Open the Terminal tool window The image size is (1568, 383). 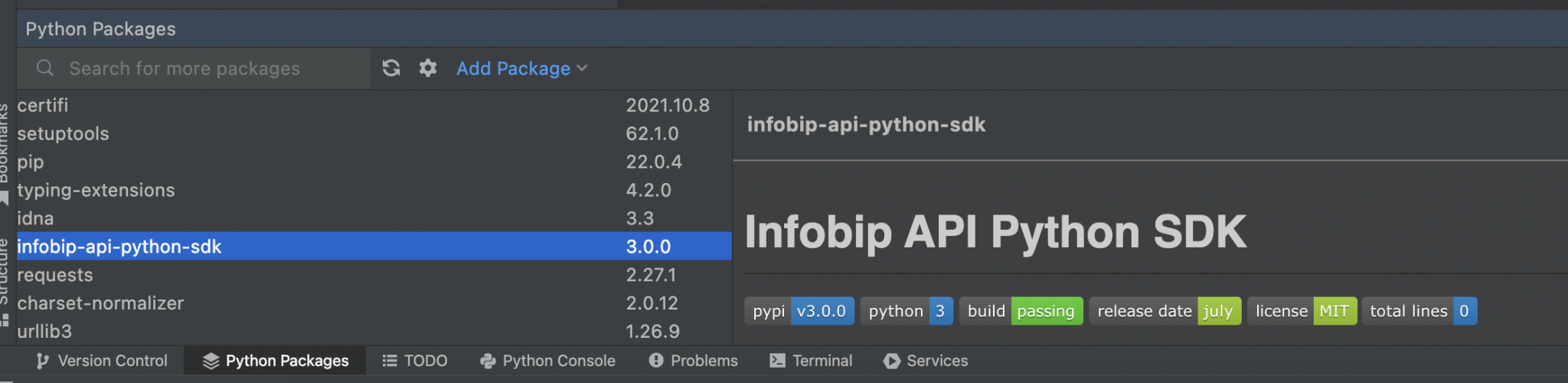click(x=811, y=361)
